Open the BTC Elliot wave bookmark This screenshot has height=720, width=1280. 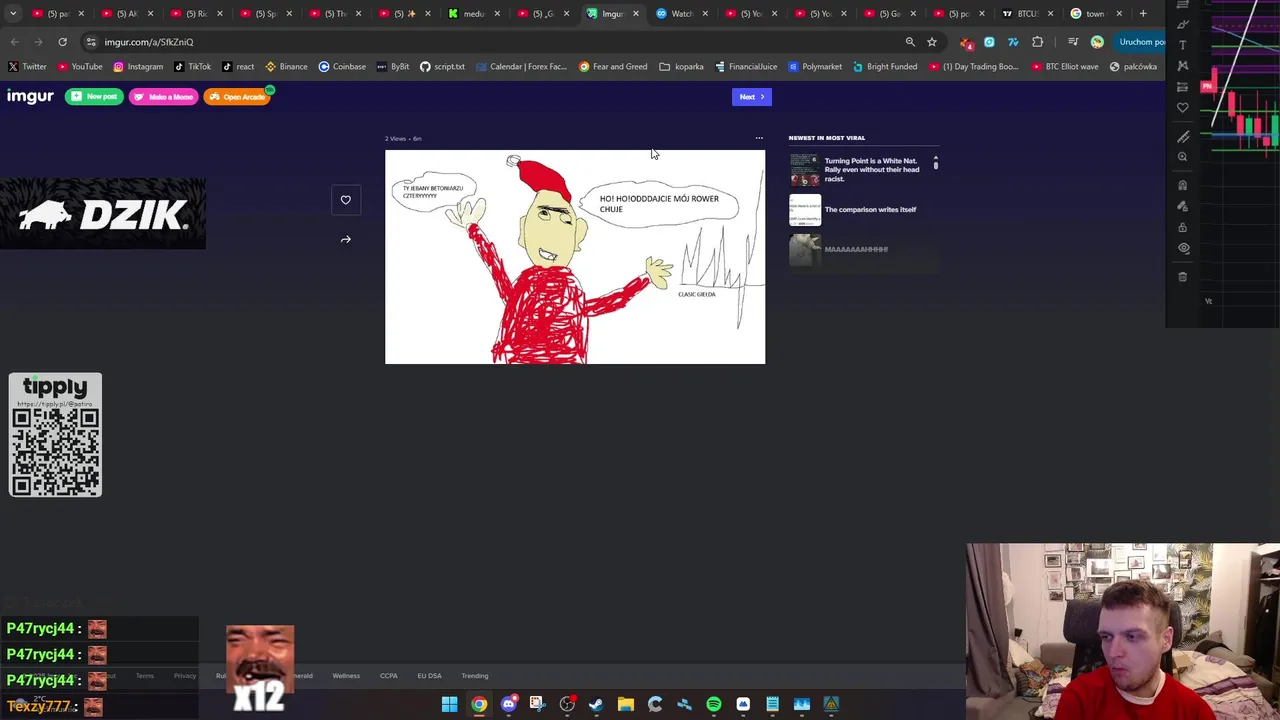[x=1063, y=67]
